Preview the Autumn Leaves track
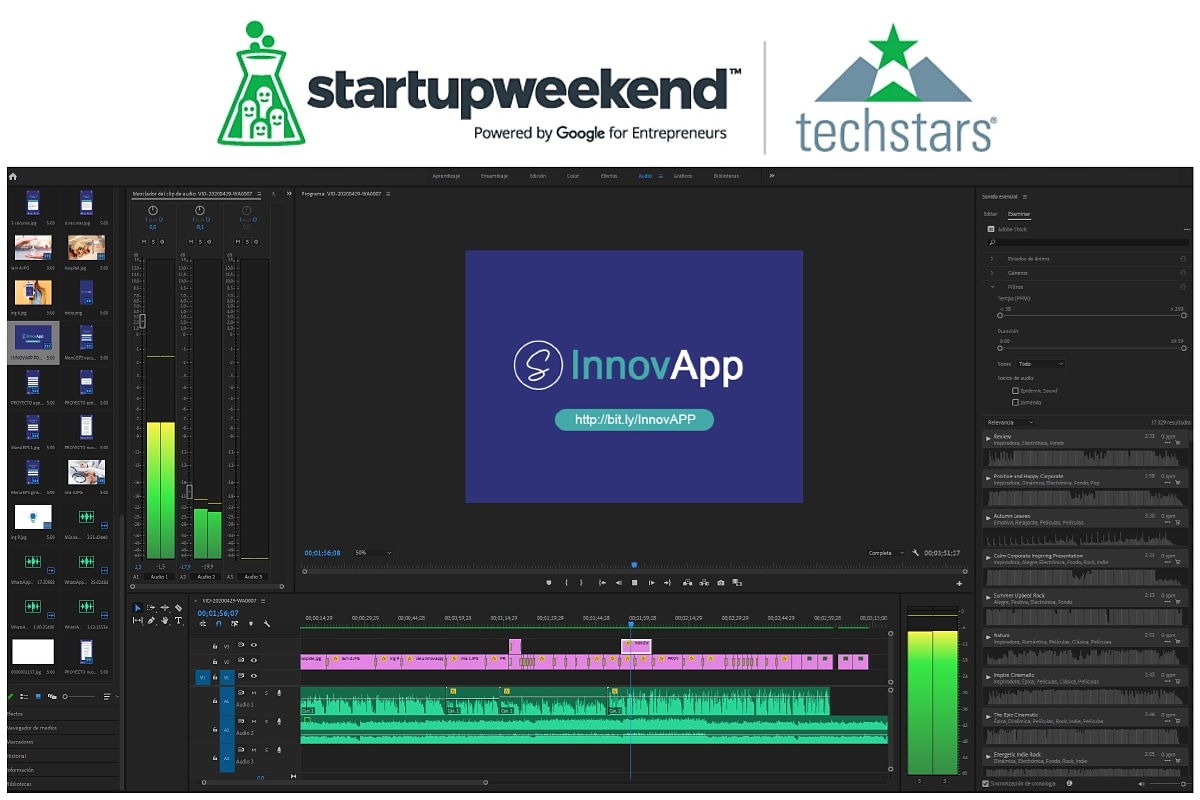The image size is (1200, 800). [x=988, y=516]
